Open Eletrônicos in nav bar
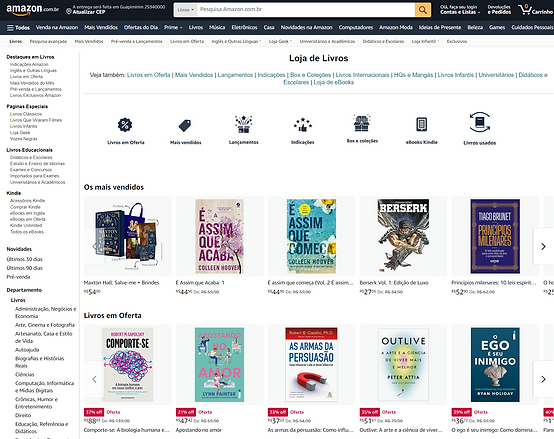The width and height of the screenshot is (554, 439). [244, 28]
